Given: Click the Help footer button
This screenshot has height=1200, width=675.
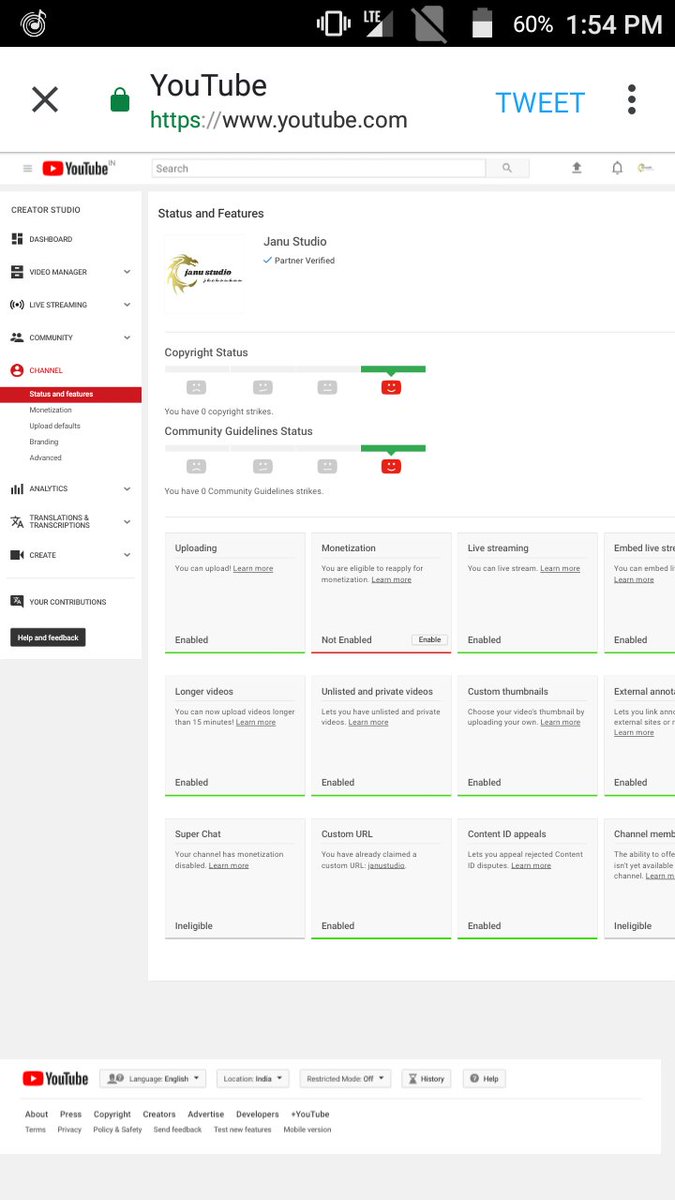Looking at the screenshot, I should coord(483,1079).
